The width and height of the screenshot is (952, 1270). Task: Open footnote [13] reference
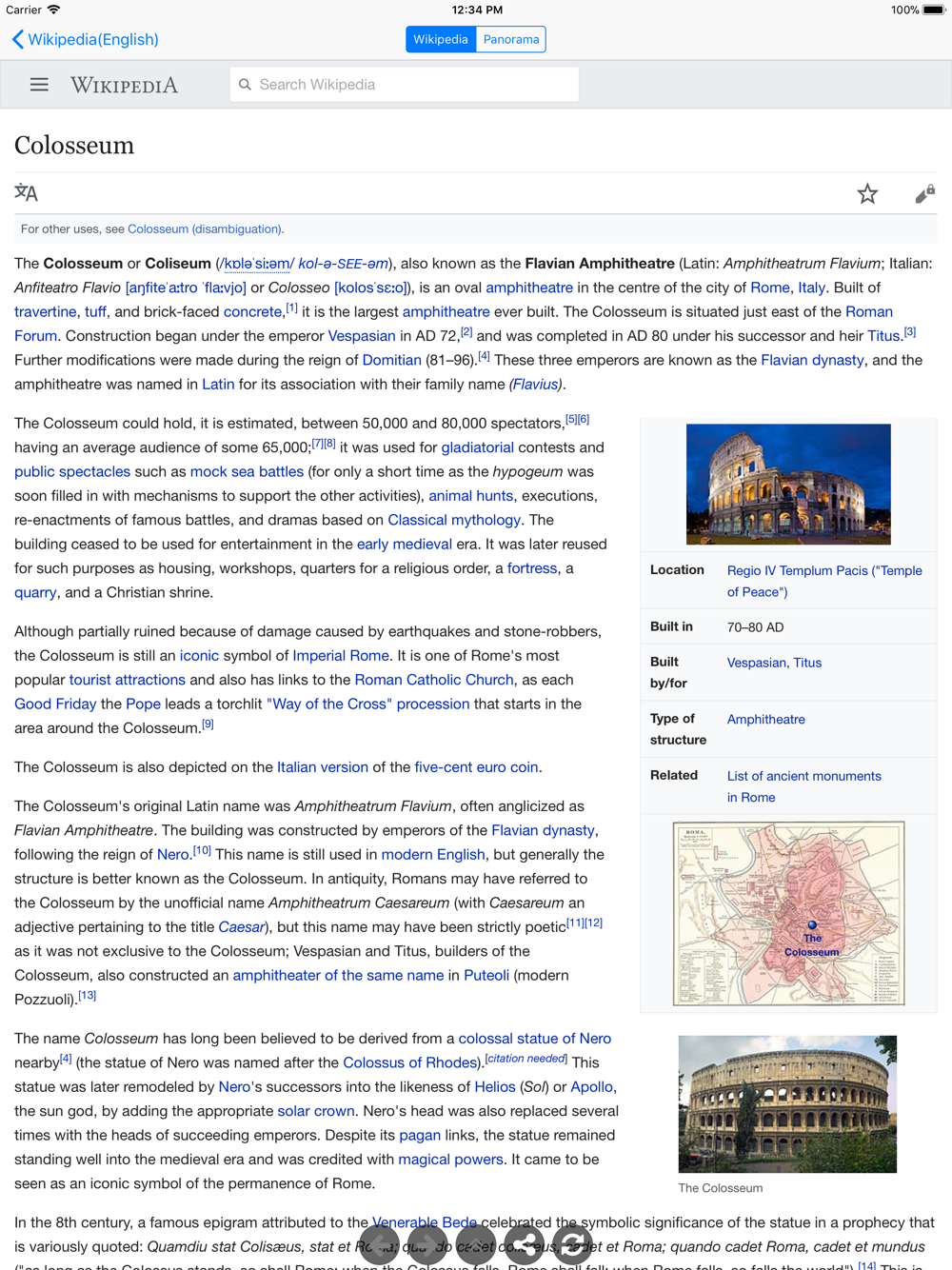(88, 996)
